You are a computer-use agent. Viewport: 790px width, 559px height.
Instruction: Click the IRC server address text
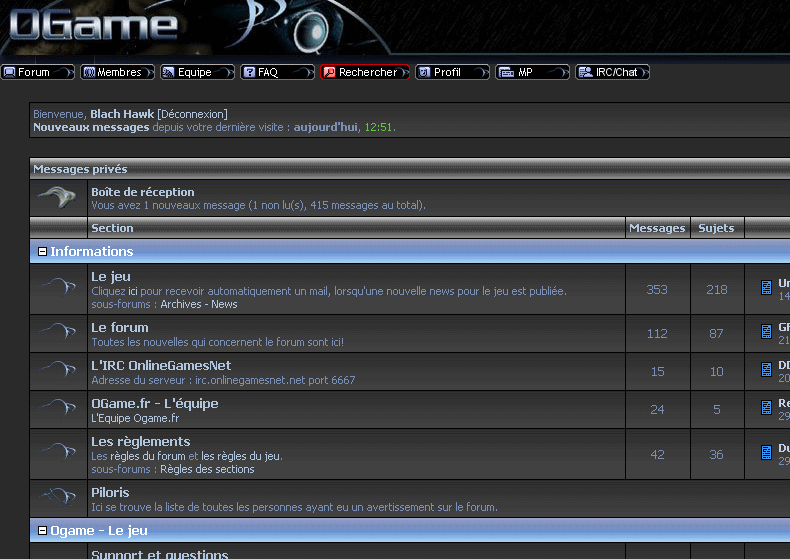[223, 380]
